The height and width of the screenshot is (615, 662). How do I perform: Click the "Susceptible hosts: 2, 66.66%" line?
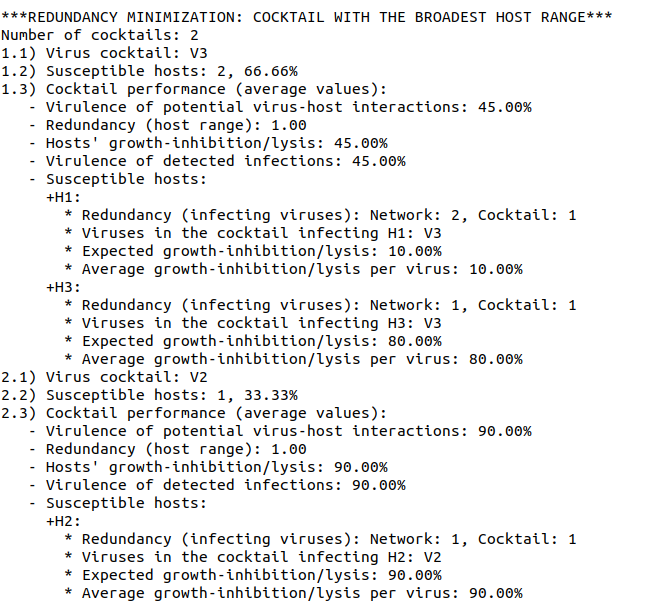click(x=149, y=71)
